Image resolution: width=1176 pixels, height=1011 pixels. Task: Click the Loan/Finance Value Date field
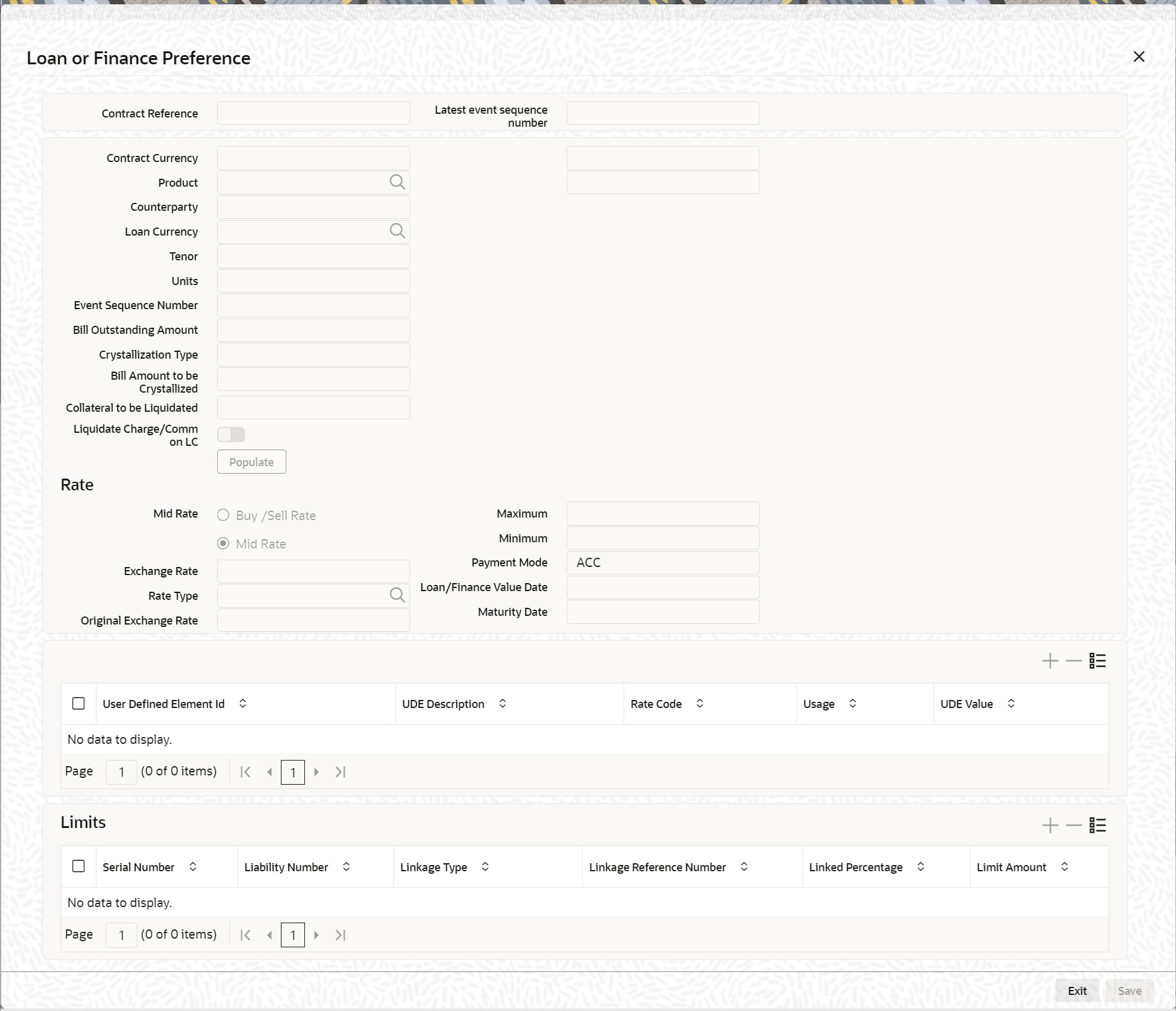[663, 587]
